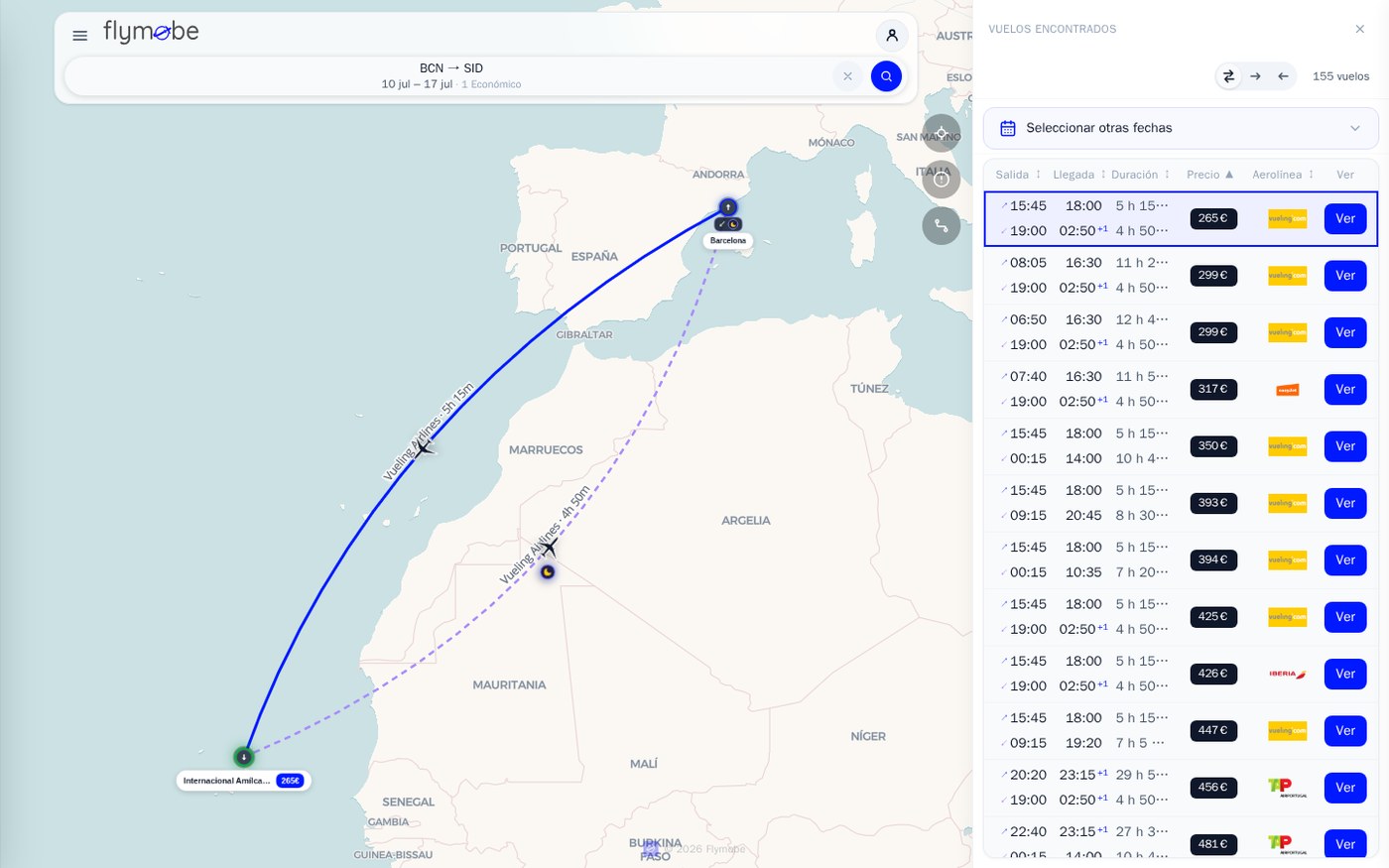Click the flymebe logo
1389x868 pixels.
pos(151,33)
